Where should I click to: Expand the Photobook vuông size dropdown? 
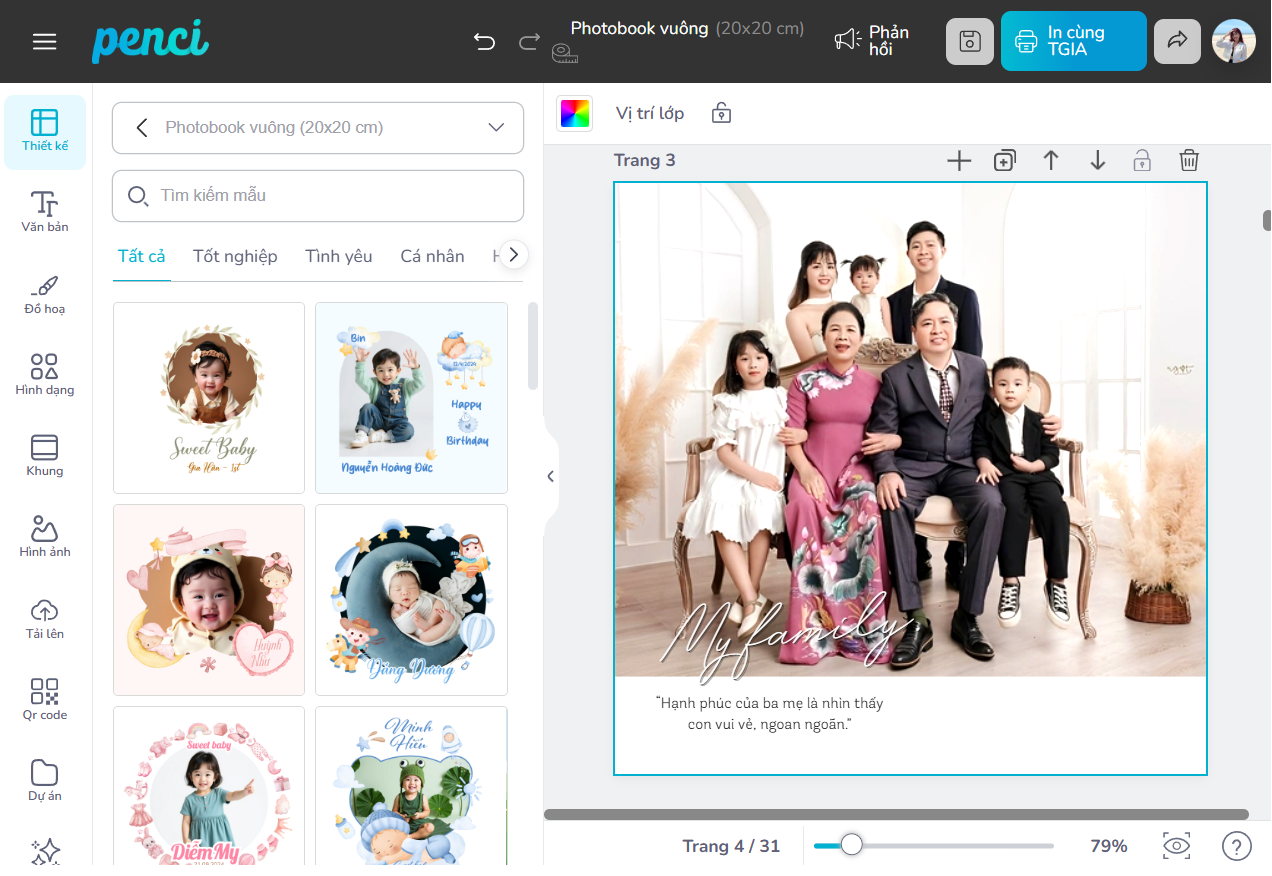(496, 127)
